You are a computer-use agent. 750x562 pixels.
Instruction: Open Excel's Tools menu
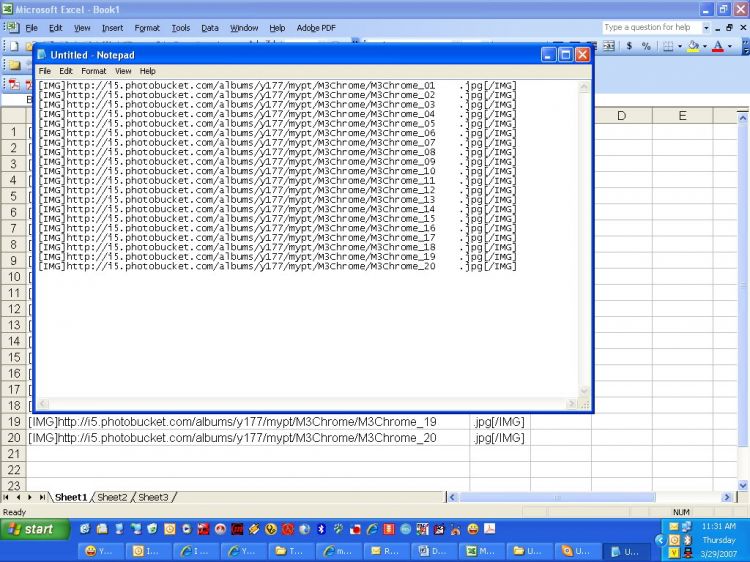181,28
